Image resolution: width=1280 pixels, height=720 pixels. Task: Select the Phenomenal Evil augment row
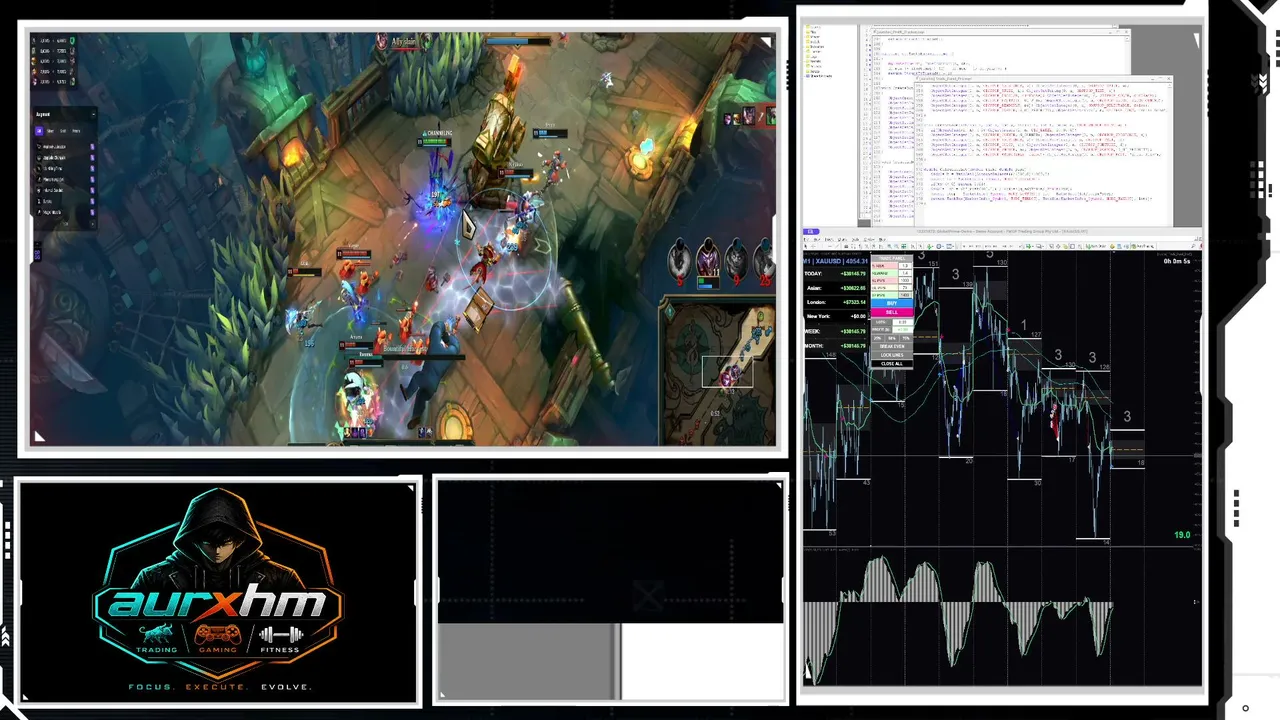[65, 179]
